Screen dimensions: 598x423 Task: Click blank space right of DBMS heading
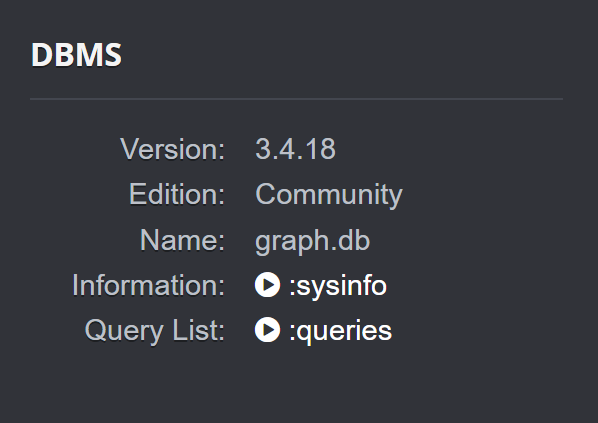[343, 55]
